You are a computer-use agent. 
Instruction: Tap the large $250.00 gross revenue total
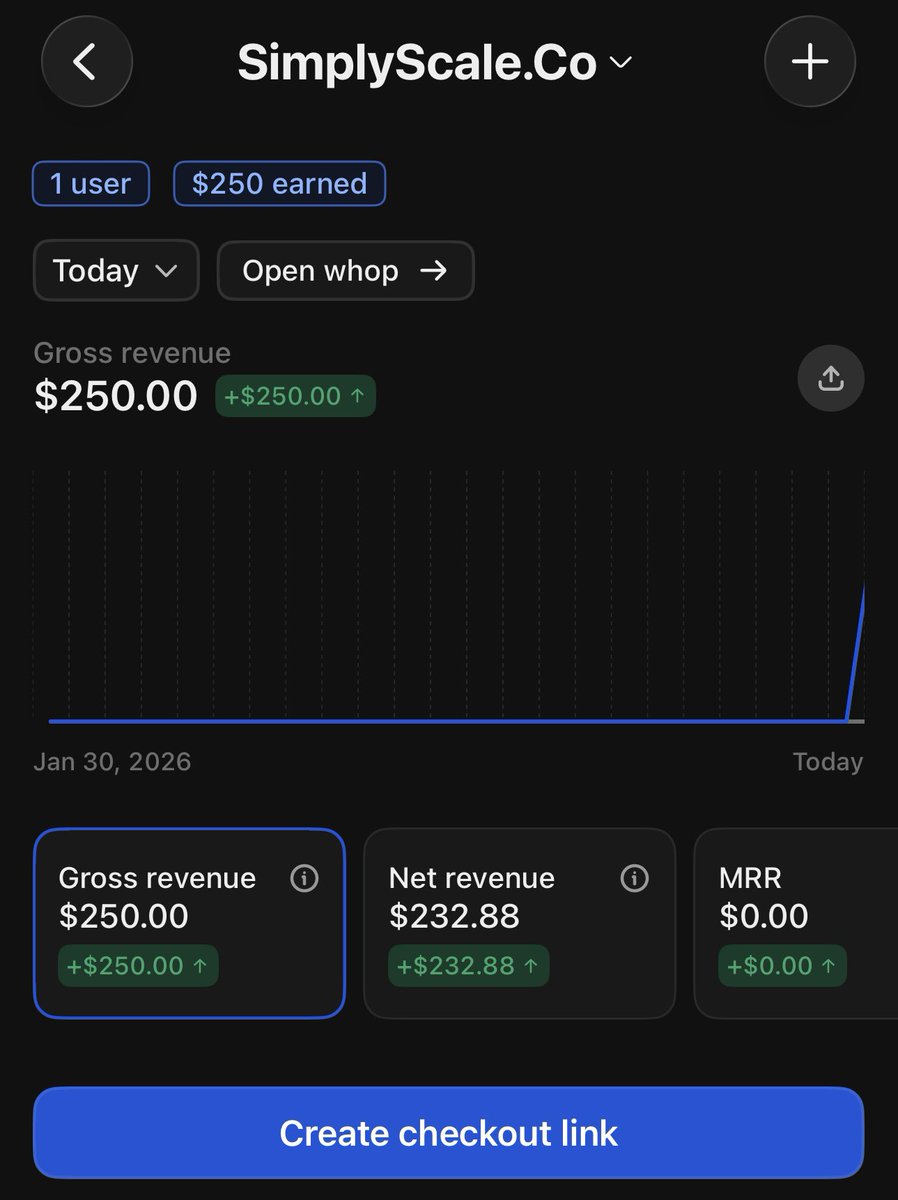coord(116,396)
